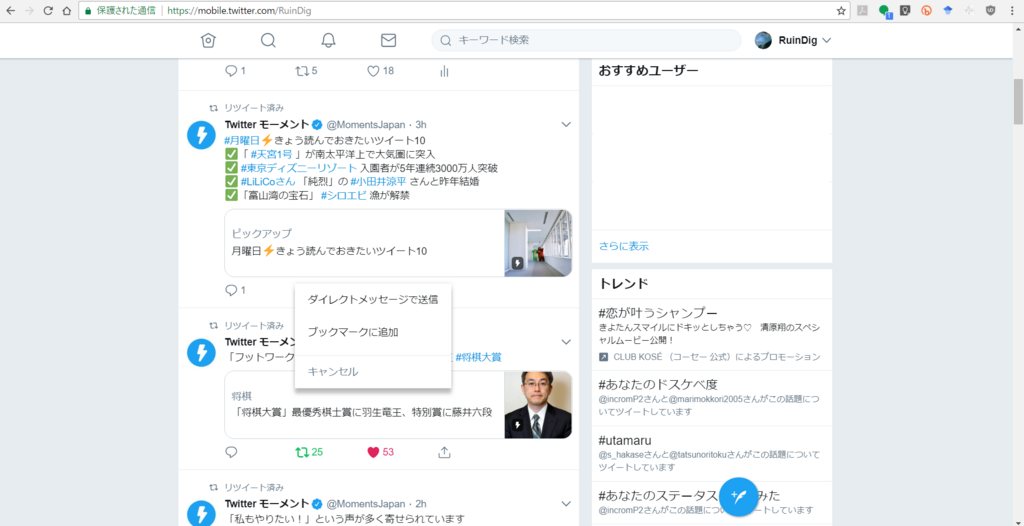Open direct messages envelope icon
The image size is (1024, 526).
(x=389, y=41)
